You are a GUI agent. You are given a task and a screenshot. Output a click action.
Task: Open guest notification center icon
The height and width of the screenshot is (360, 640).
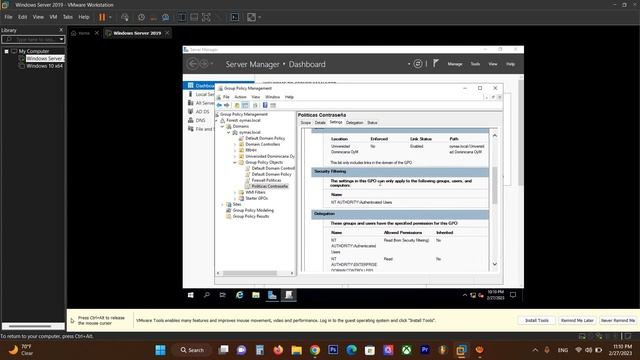coord(513,295)
